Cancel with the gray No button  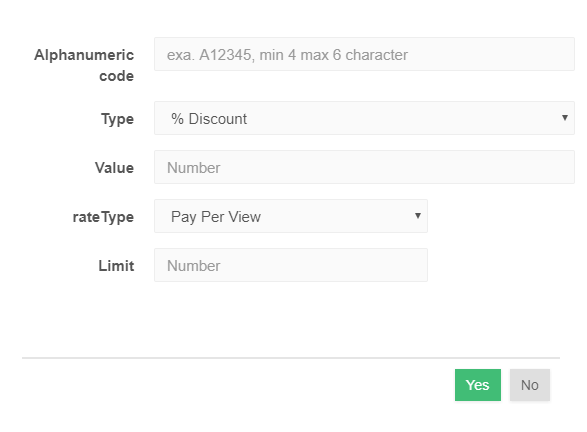530,385
